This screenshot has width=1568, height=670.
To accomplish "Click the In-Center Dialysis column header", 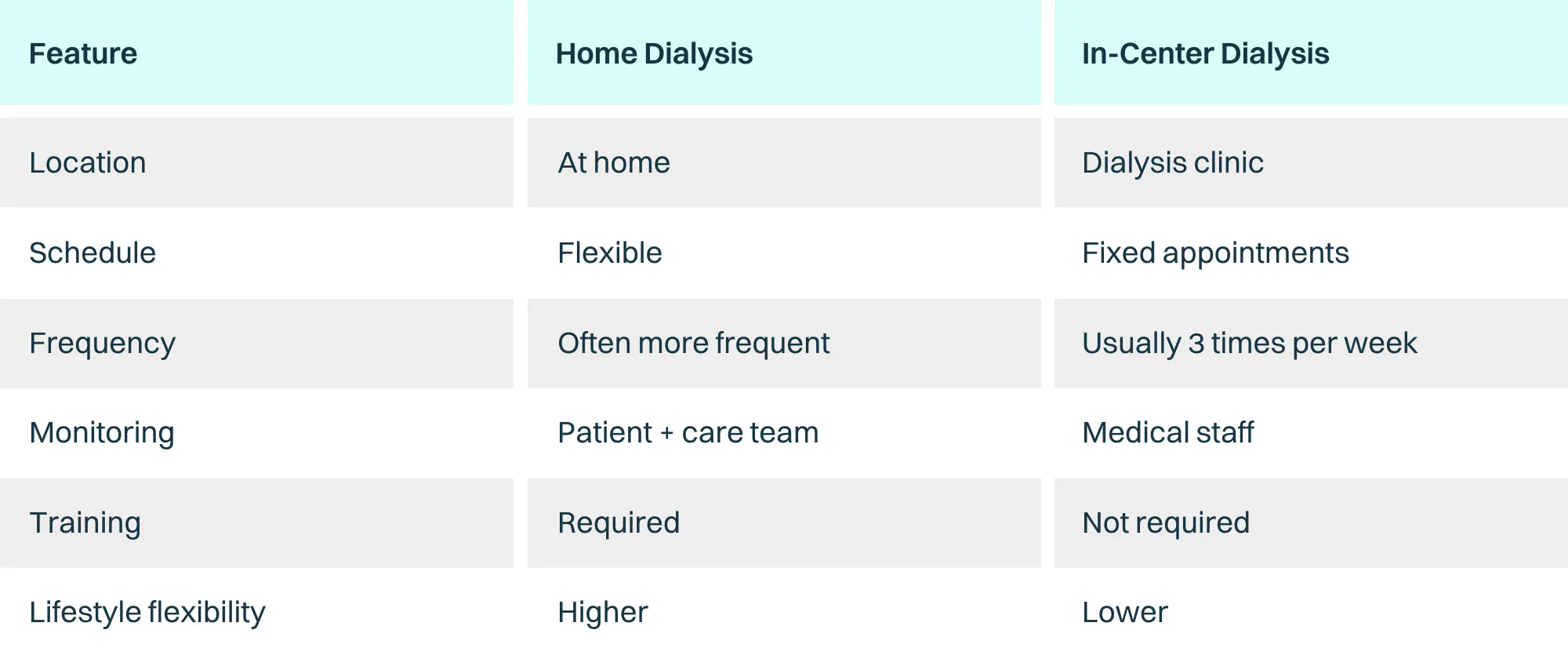I will pos(1205,53).
